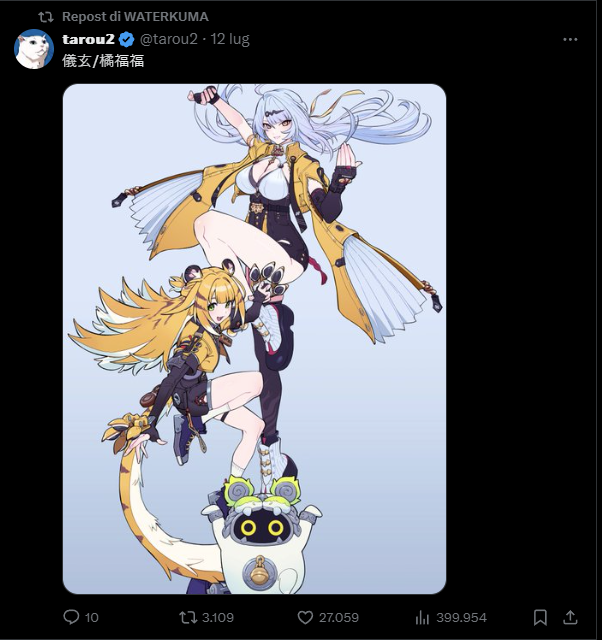Image resolution: width=602 pixels, height=640 pixels.
Task: Click the 27.059 likes count
Action: [x=339, y=618]
